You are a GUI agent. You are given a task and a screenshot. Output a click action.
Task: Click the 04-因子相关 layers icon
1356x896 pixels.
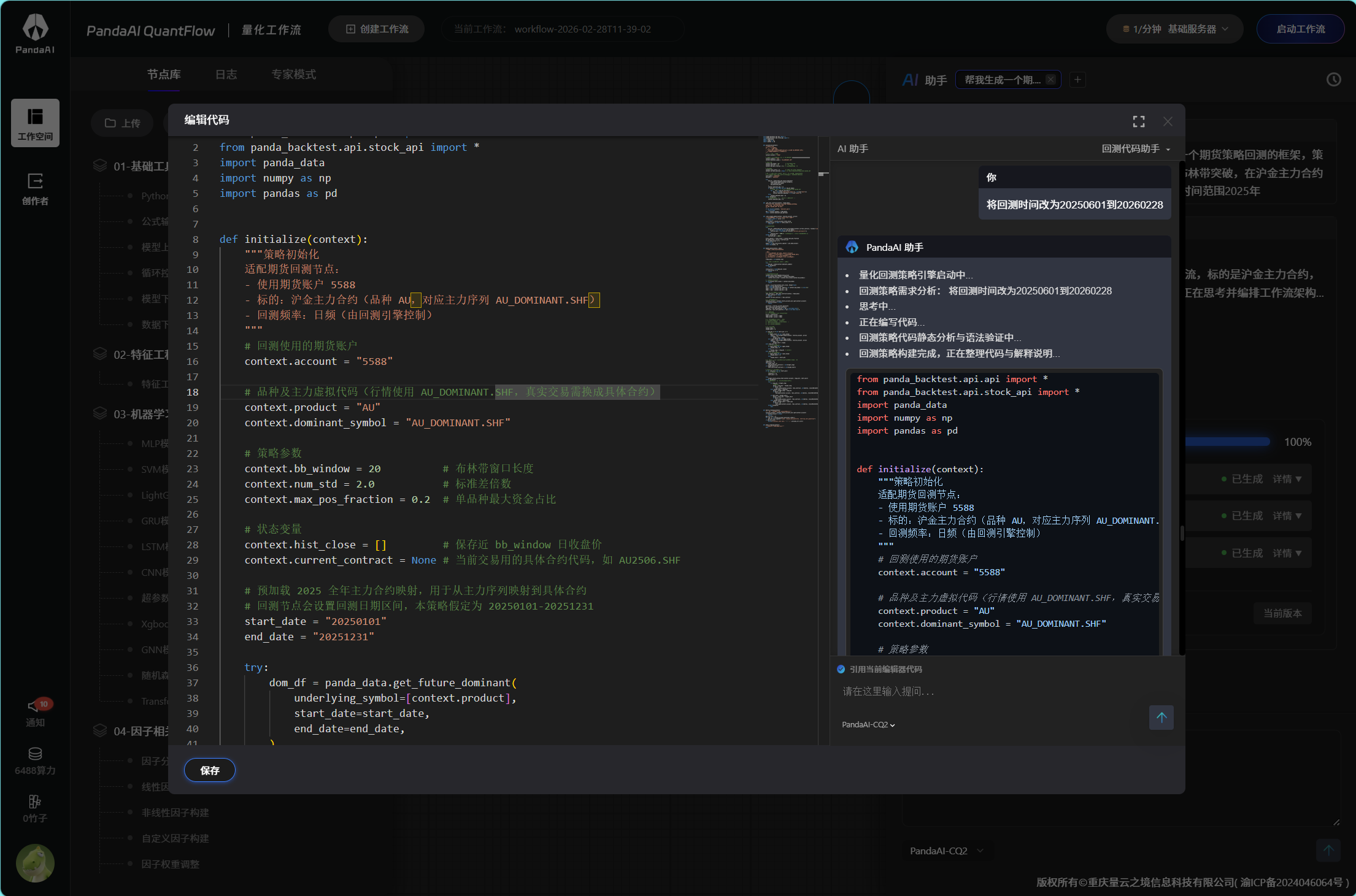coord(99,730)
